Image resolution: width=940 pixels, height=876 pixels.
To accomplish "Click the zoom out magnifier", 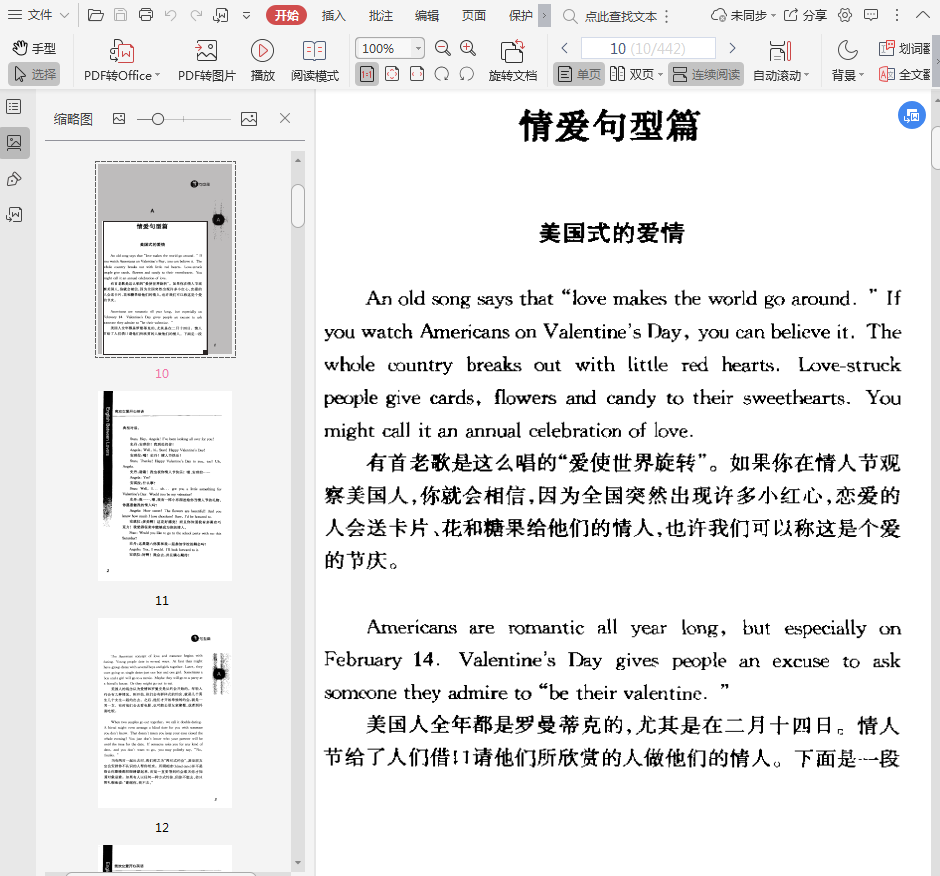I will (442, 48).
